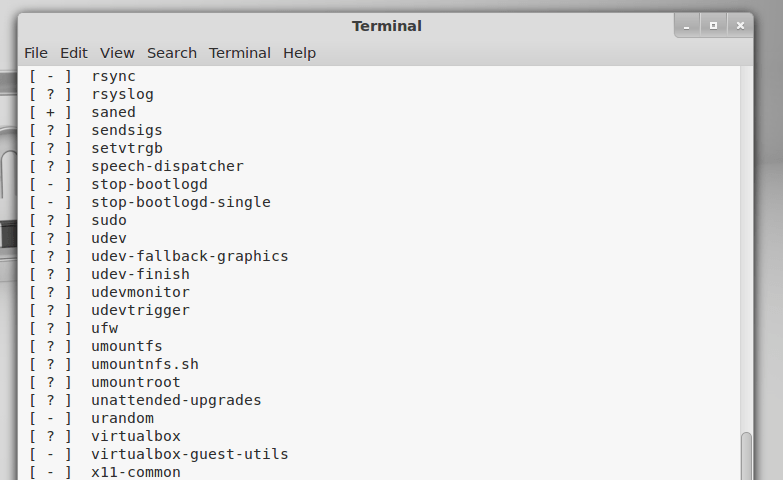The height and width of the screenshot is (480, 783).
Task: Click the umountnfs.sh entry
Action: (144, 364)
